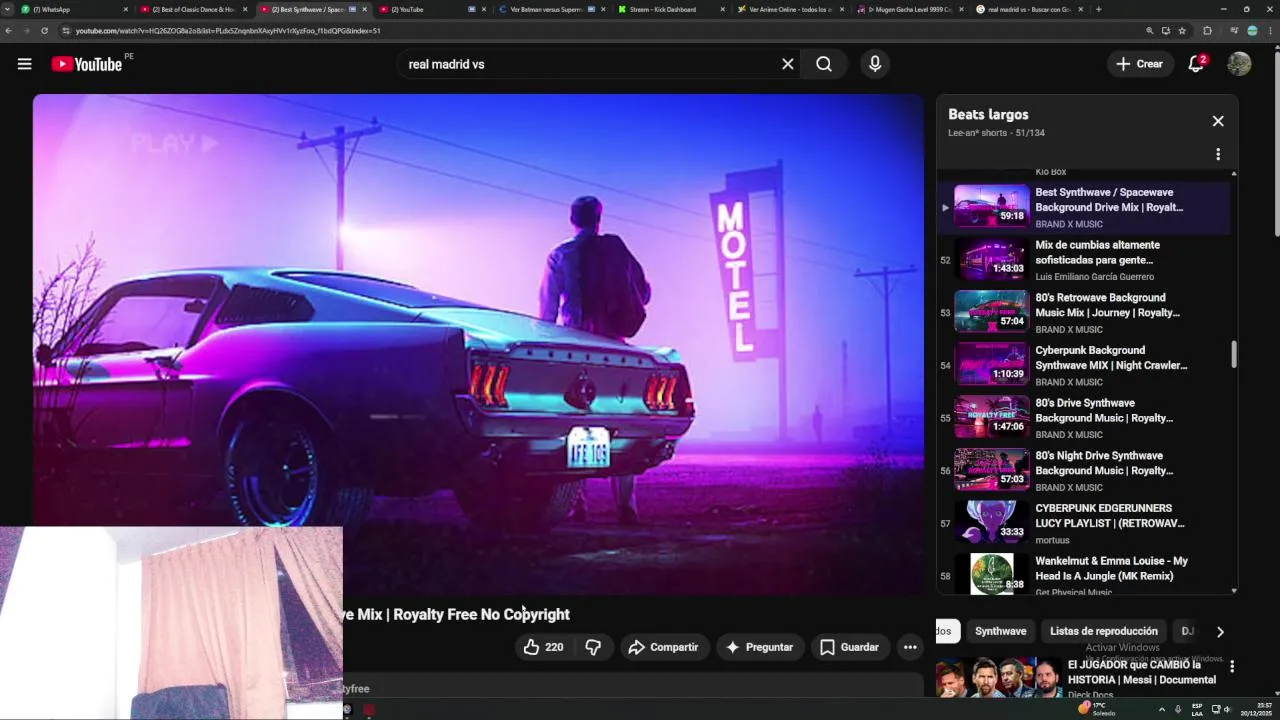Image resolution: width=1280 pixels, height=720 pixels.
Task: Switch to real madrid vs Google tab
Action: (1028, 9)
